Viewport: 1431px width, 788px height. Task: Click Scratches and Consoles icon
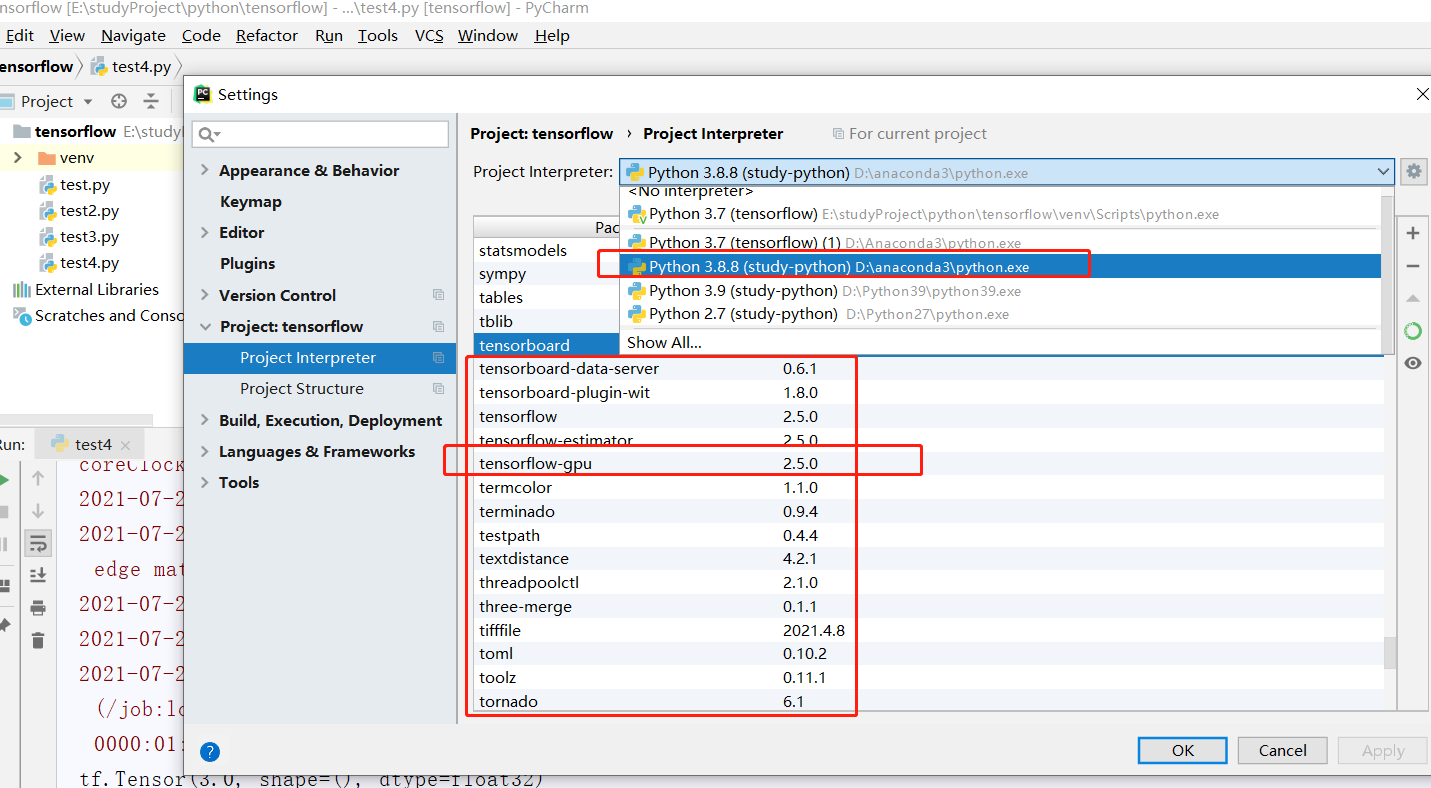pyautogui.click(x=21, y=315)
